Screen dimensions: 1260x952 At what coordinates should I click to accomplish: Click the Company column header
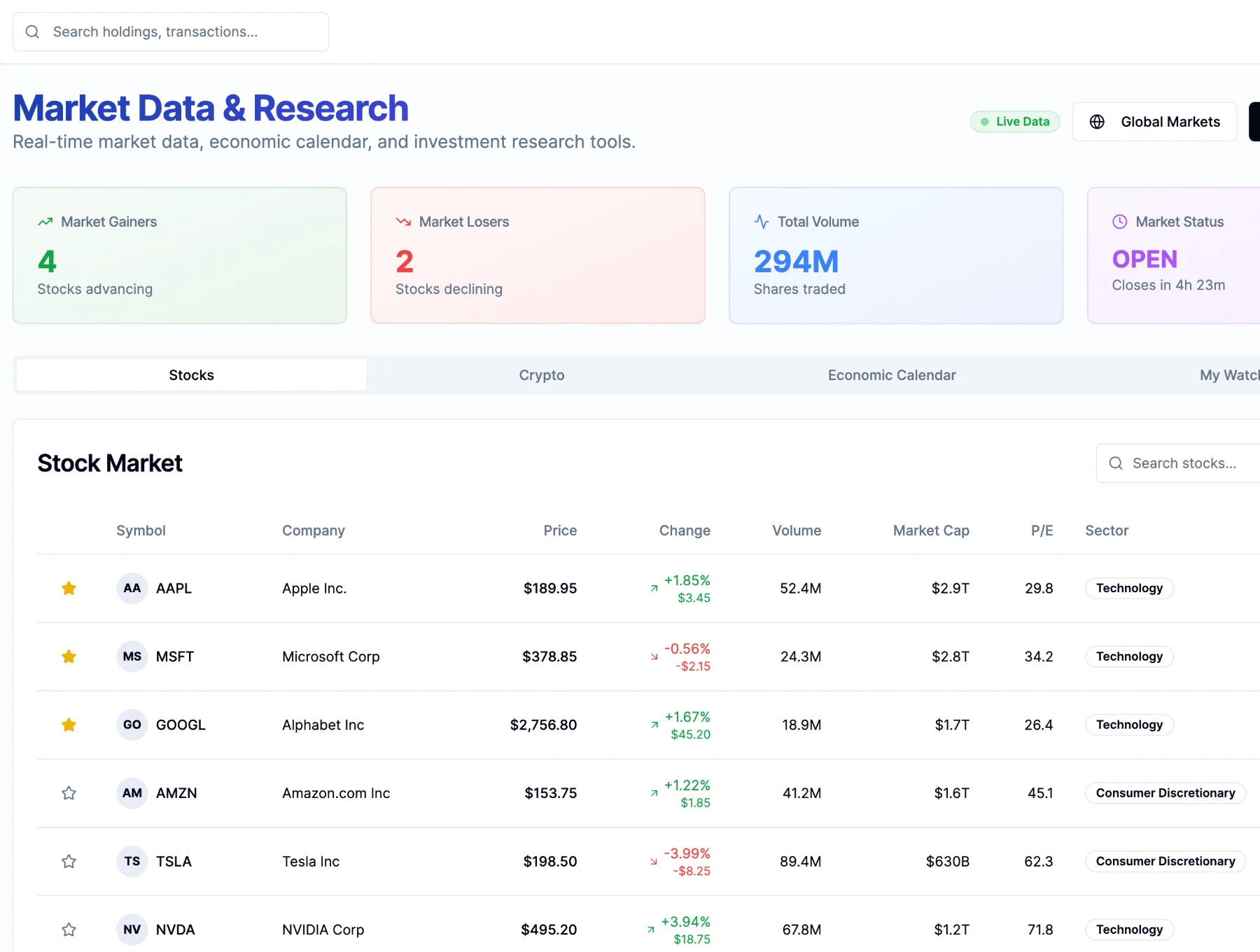click(x=314, y=531)
